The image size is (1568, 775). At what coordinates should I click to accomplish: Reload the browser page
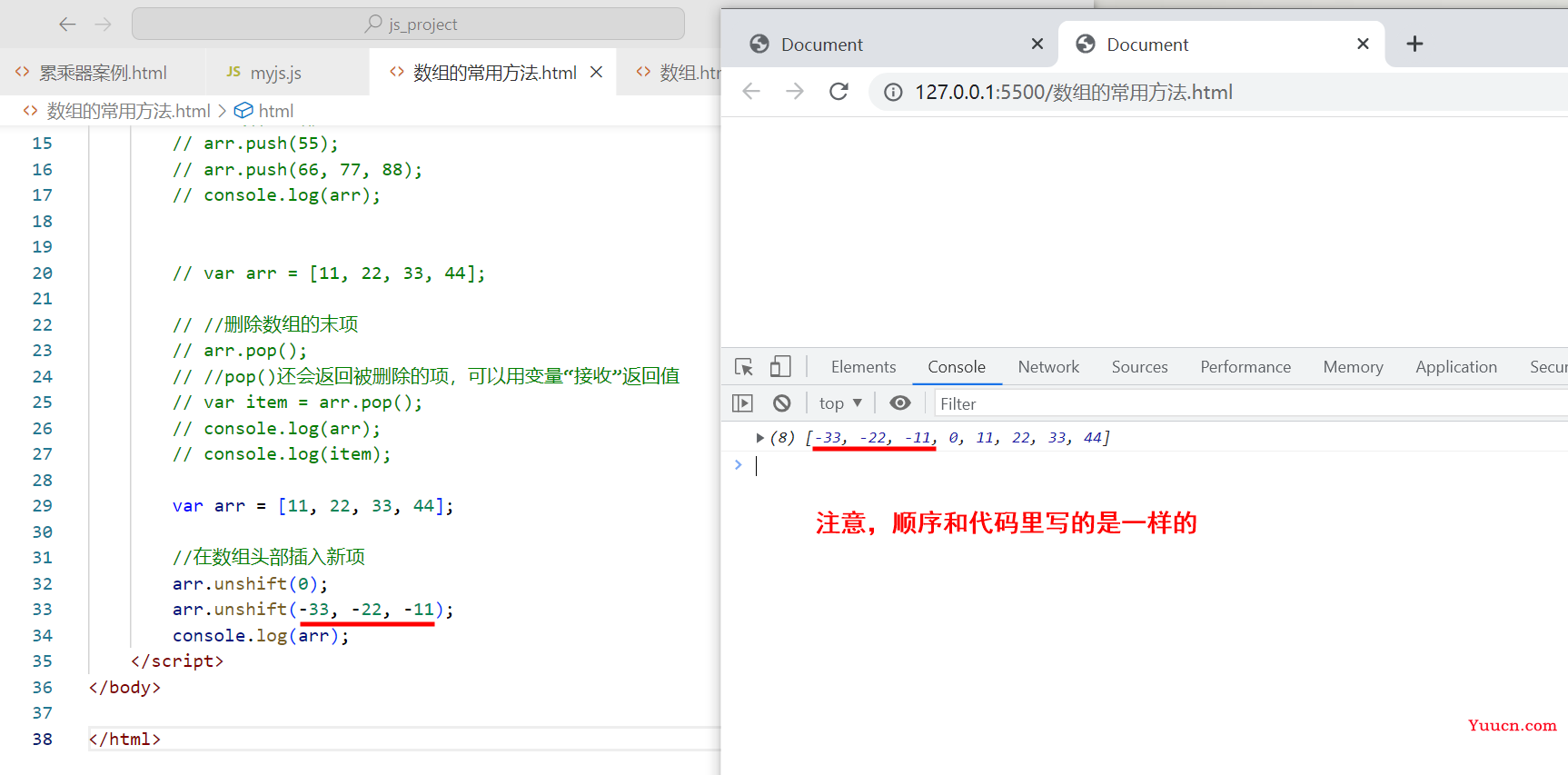click(839, 91)
